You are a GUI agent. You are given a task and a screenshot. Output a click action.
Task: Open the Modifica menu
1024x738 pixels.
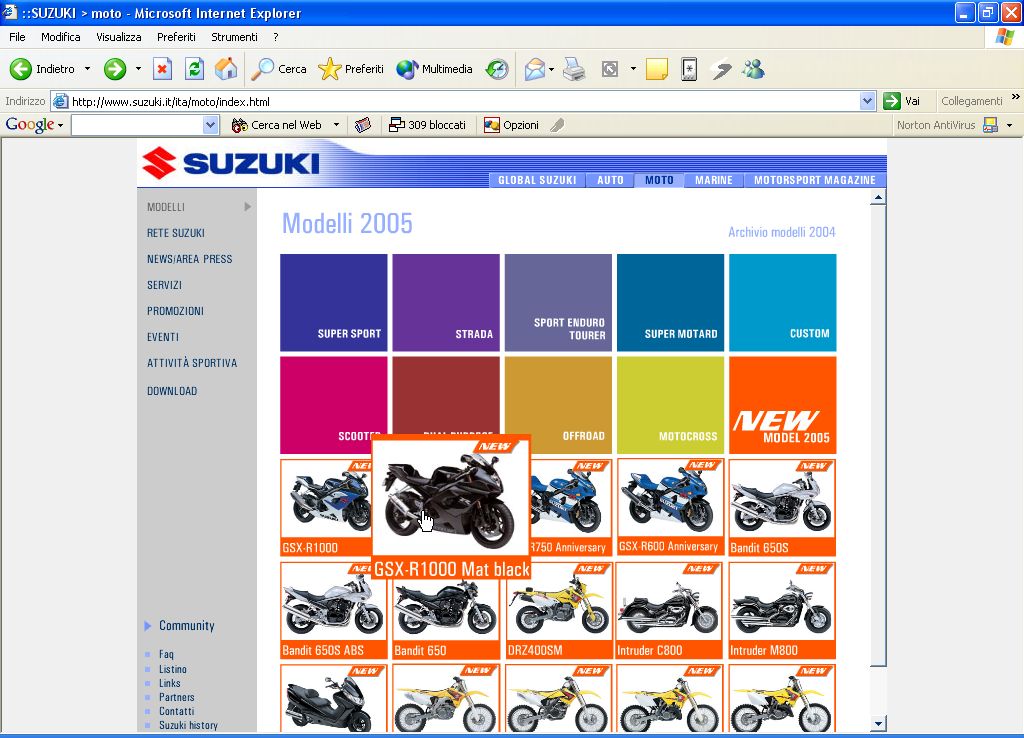tap(61, 37)
